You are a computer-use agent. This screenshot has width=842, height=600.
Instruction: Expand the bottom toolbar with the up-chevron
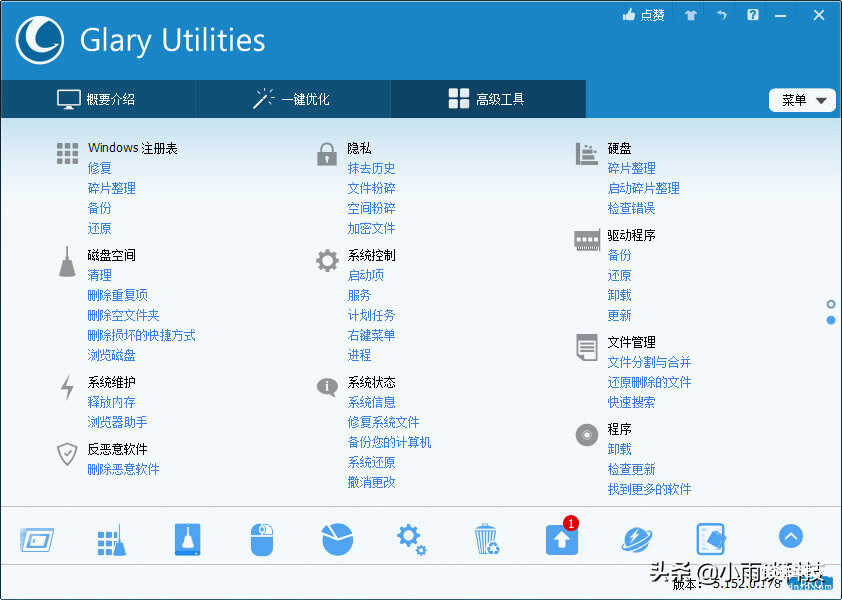790,537
